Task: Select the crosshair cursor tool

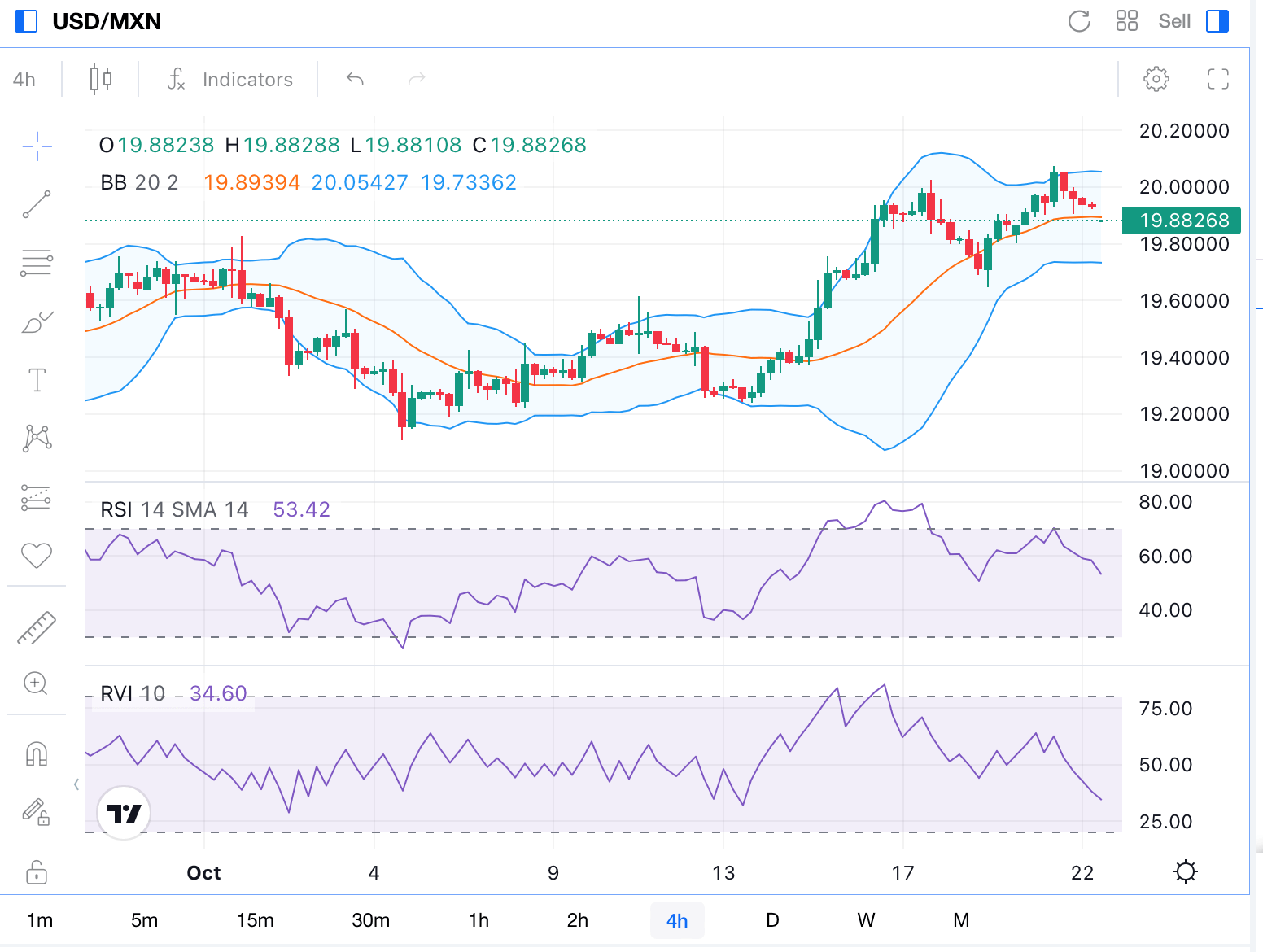Action: [37, 146]
